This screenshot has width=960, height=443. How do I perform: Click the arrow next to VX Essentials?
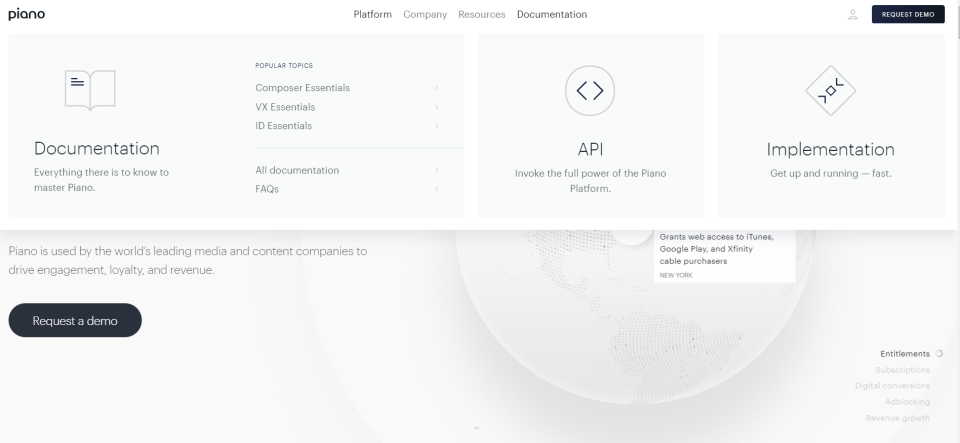point(437,107)
